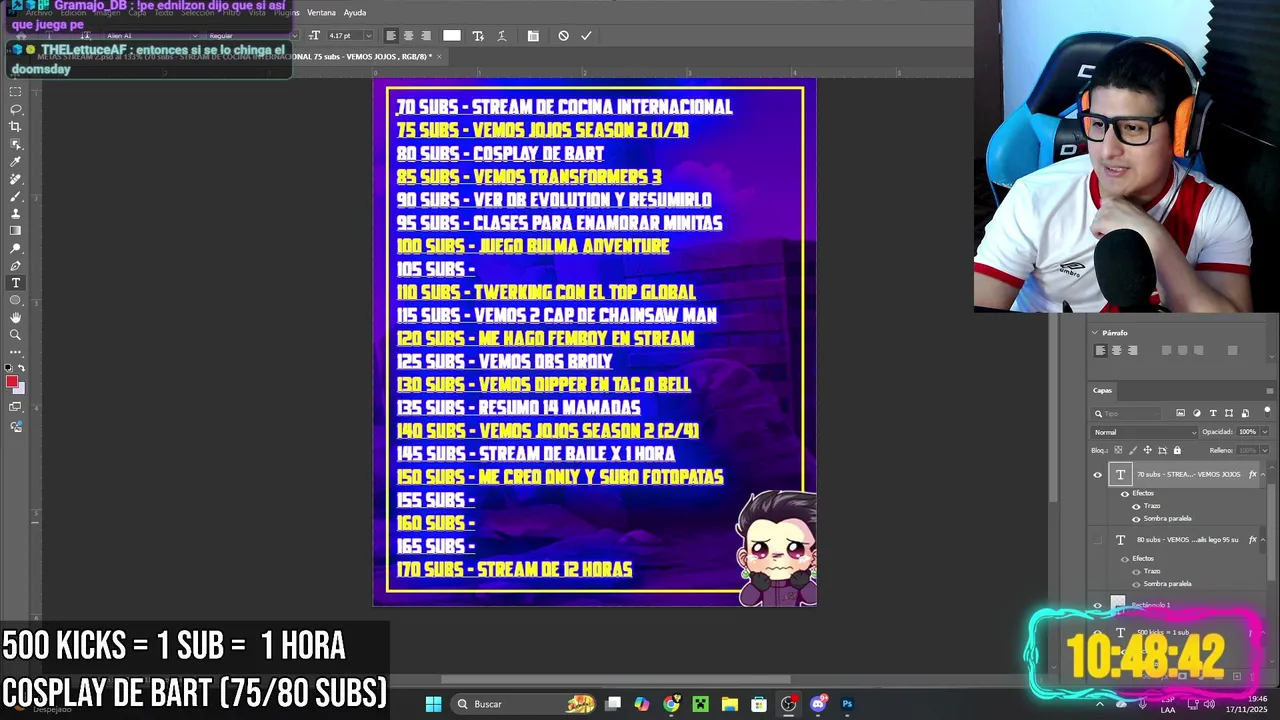1280x720 pixels.
Task: Open the Normal blend mode dropdown
Action: [1144, 432]
